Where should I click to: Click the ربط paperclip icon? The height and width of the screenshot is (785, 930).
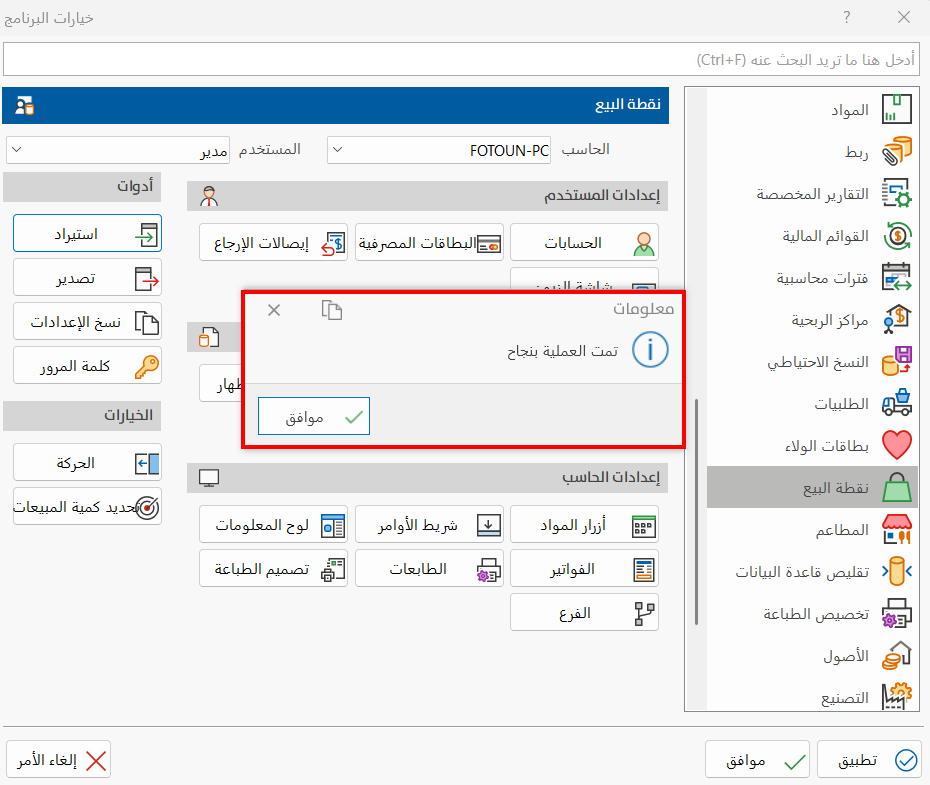[898, 152]
